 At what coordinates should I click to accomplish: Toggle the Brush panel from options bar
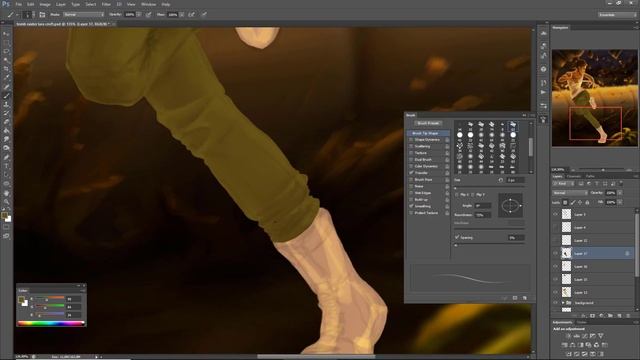point(42,14)
